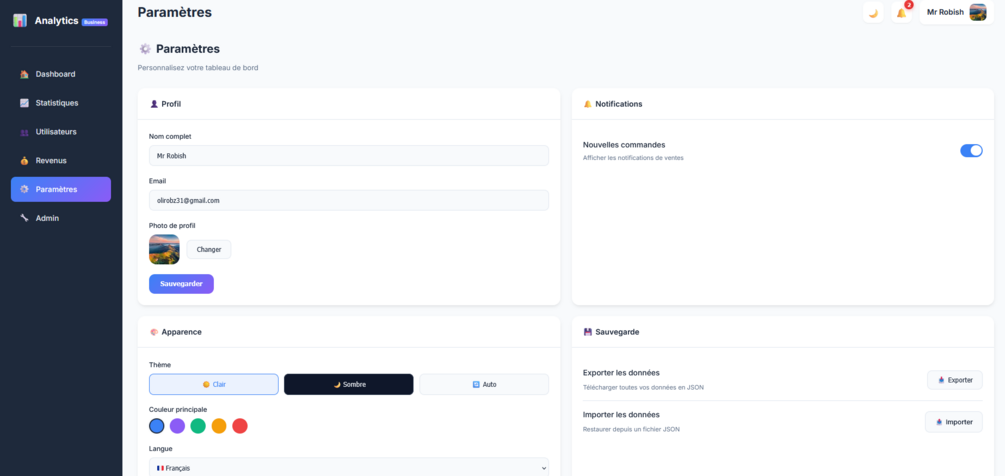Open notifications with the bell icon
The height and width of the screenshot is (476, 1005).
tap(901, 13)
